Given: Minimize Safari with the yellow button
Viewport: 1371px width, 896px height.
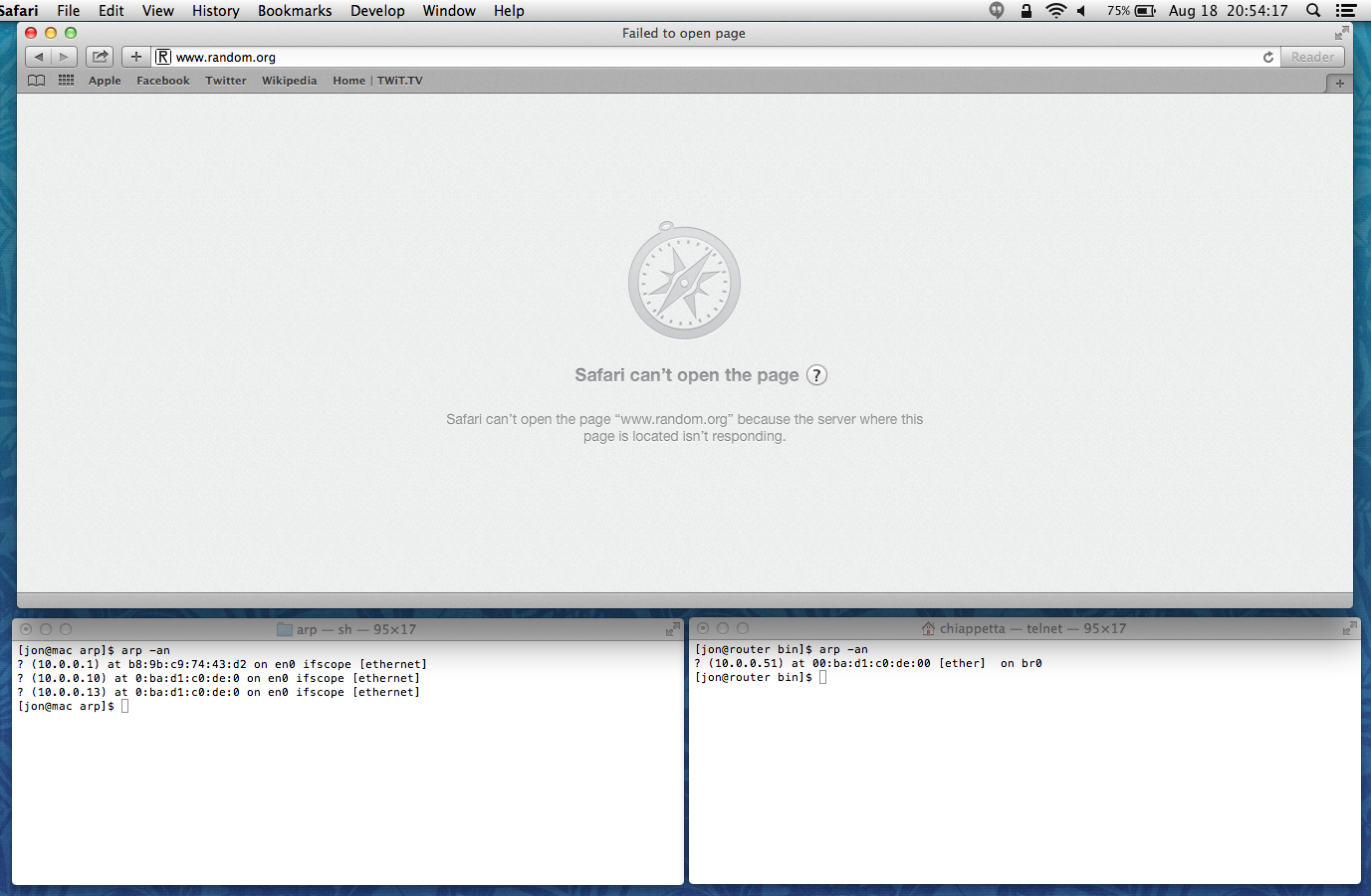Looking at the screenshot, I should (51, 33).
